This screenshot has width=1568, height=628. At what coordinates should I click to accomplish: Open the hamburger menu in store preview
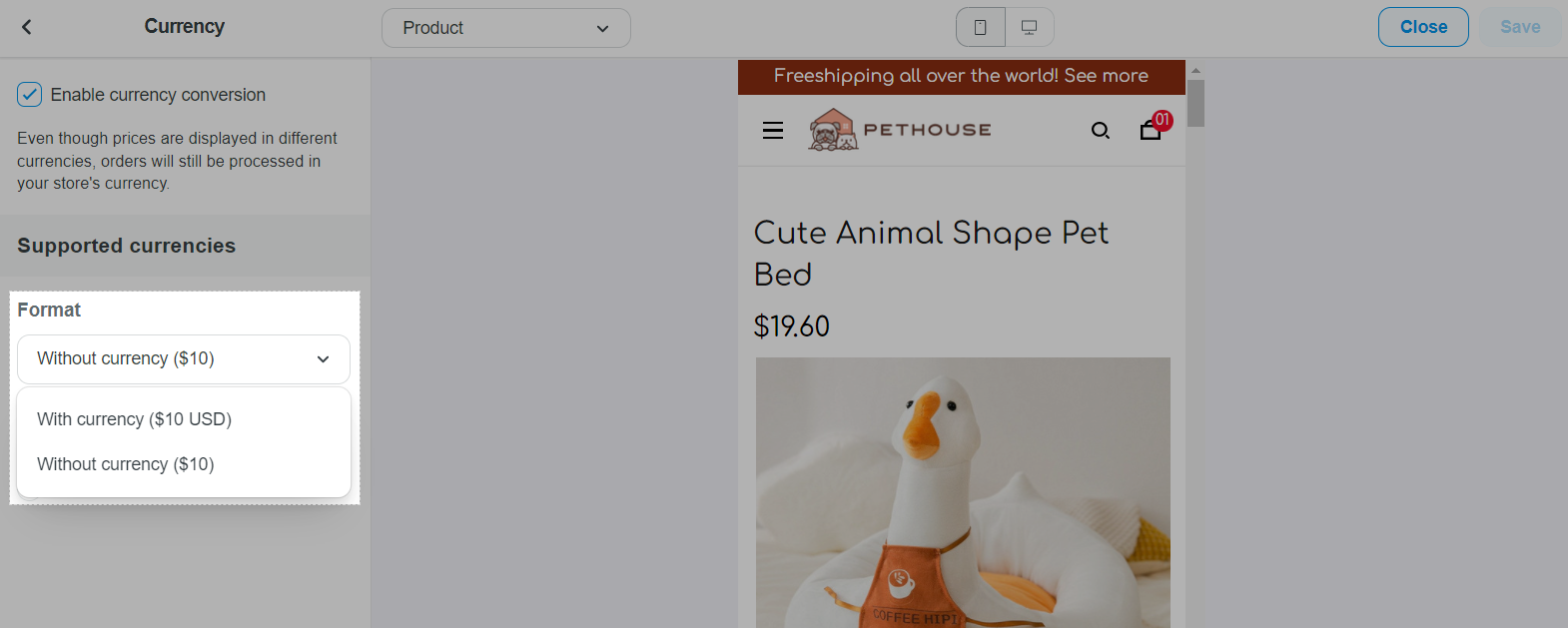(773, 131)
